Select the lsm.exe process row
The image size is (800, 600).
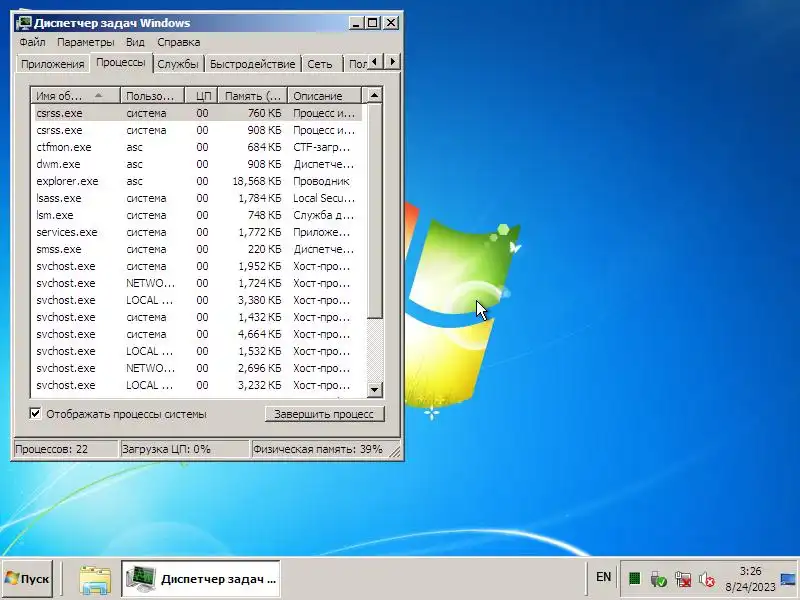click(198, 215)
